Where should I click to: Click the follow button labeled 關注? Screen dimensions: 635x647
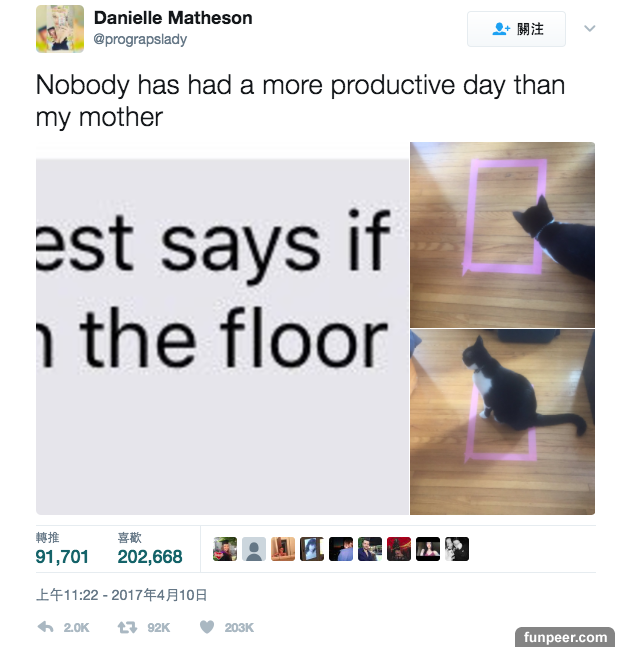516,29
